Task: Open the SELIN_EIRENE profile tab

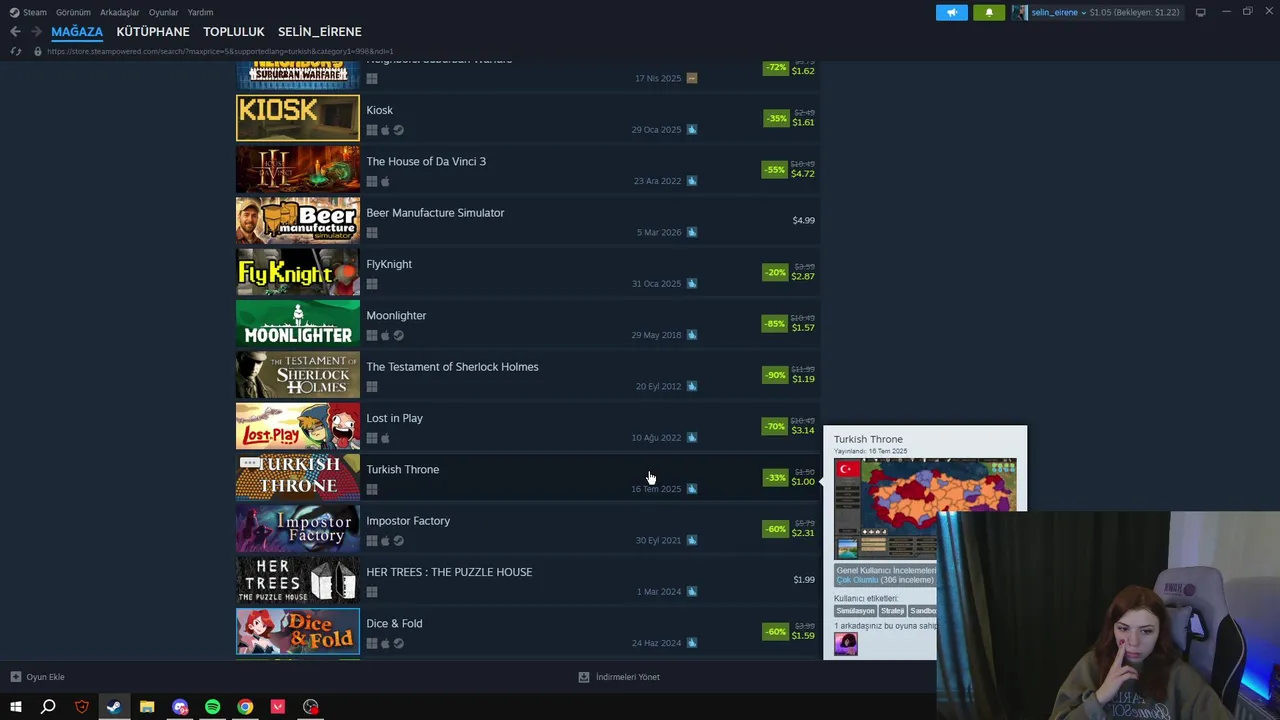Action: click(x=320, y=32)
